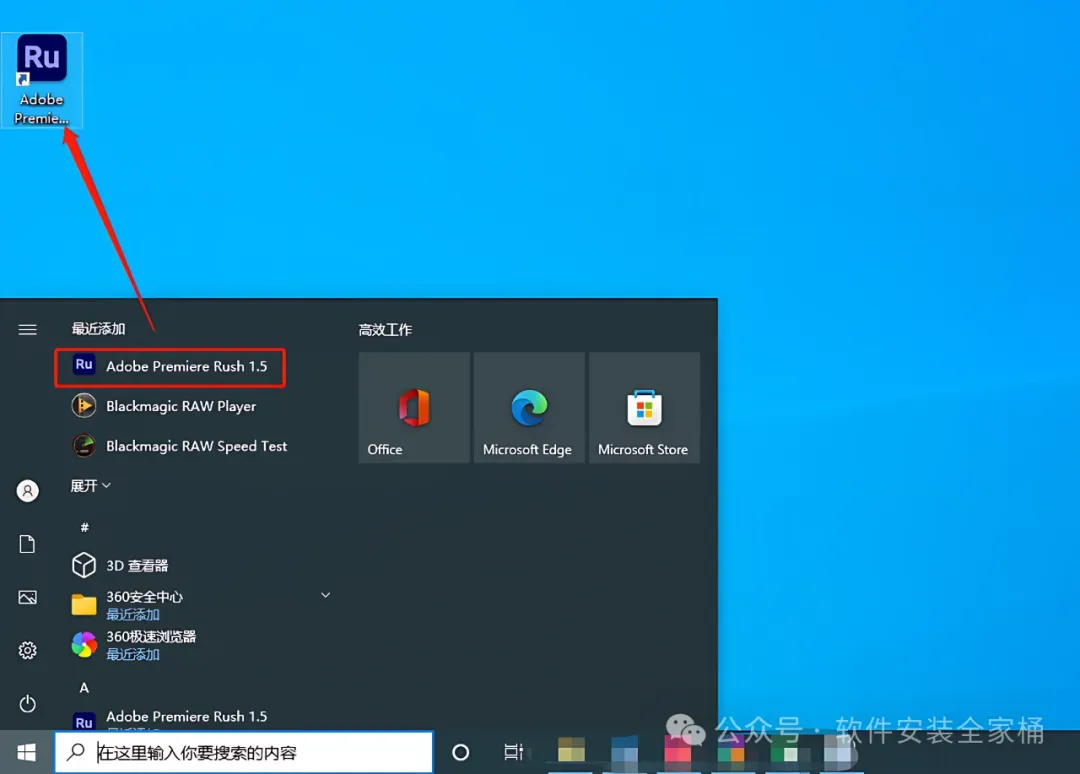Click the Start menu hamburger icon
The image size is (1080, 774).
[28, 329]
